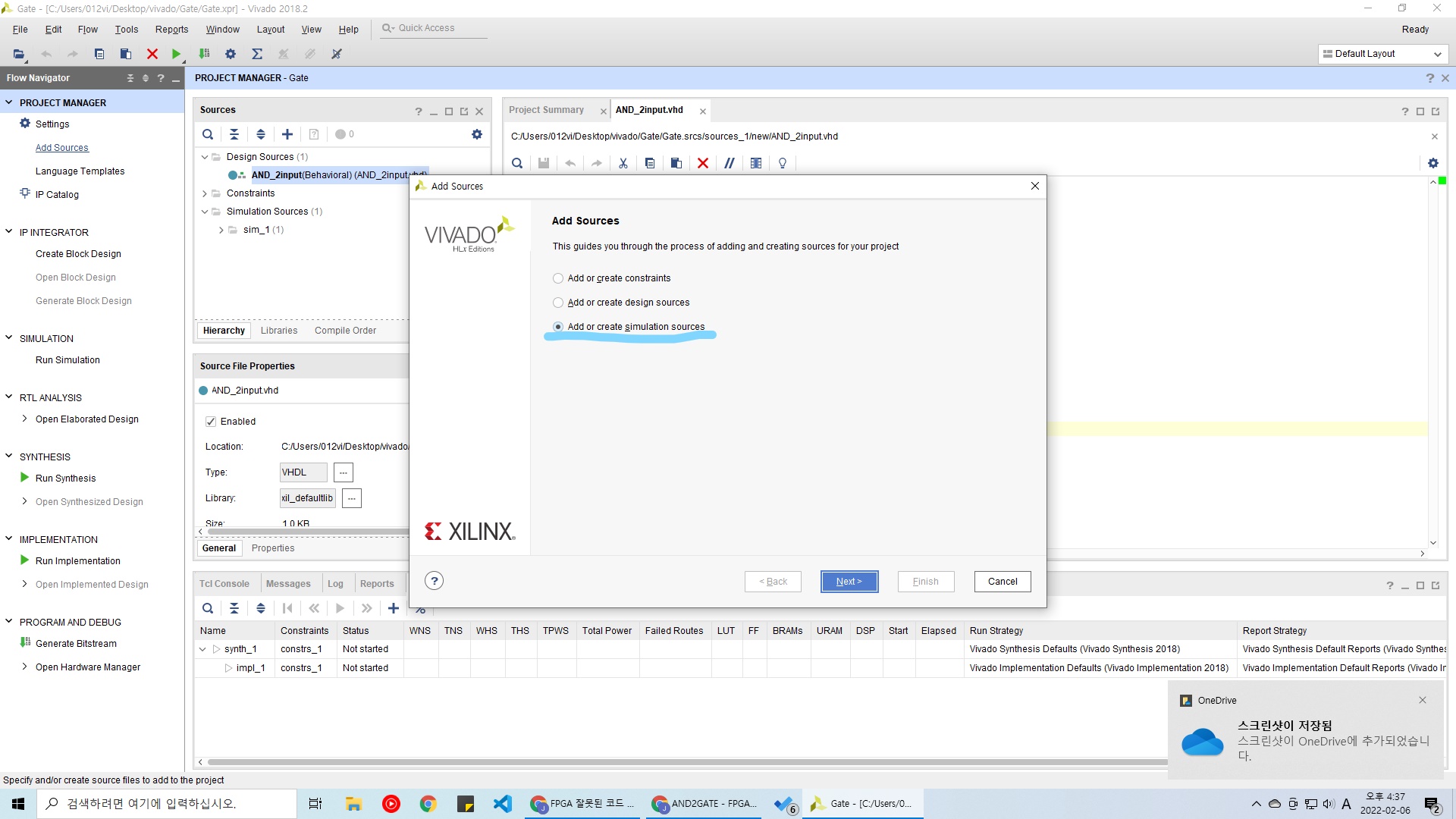Click the Add Sources link
Viewport: 1456px width, 819px height.
[61, 148]
